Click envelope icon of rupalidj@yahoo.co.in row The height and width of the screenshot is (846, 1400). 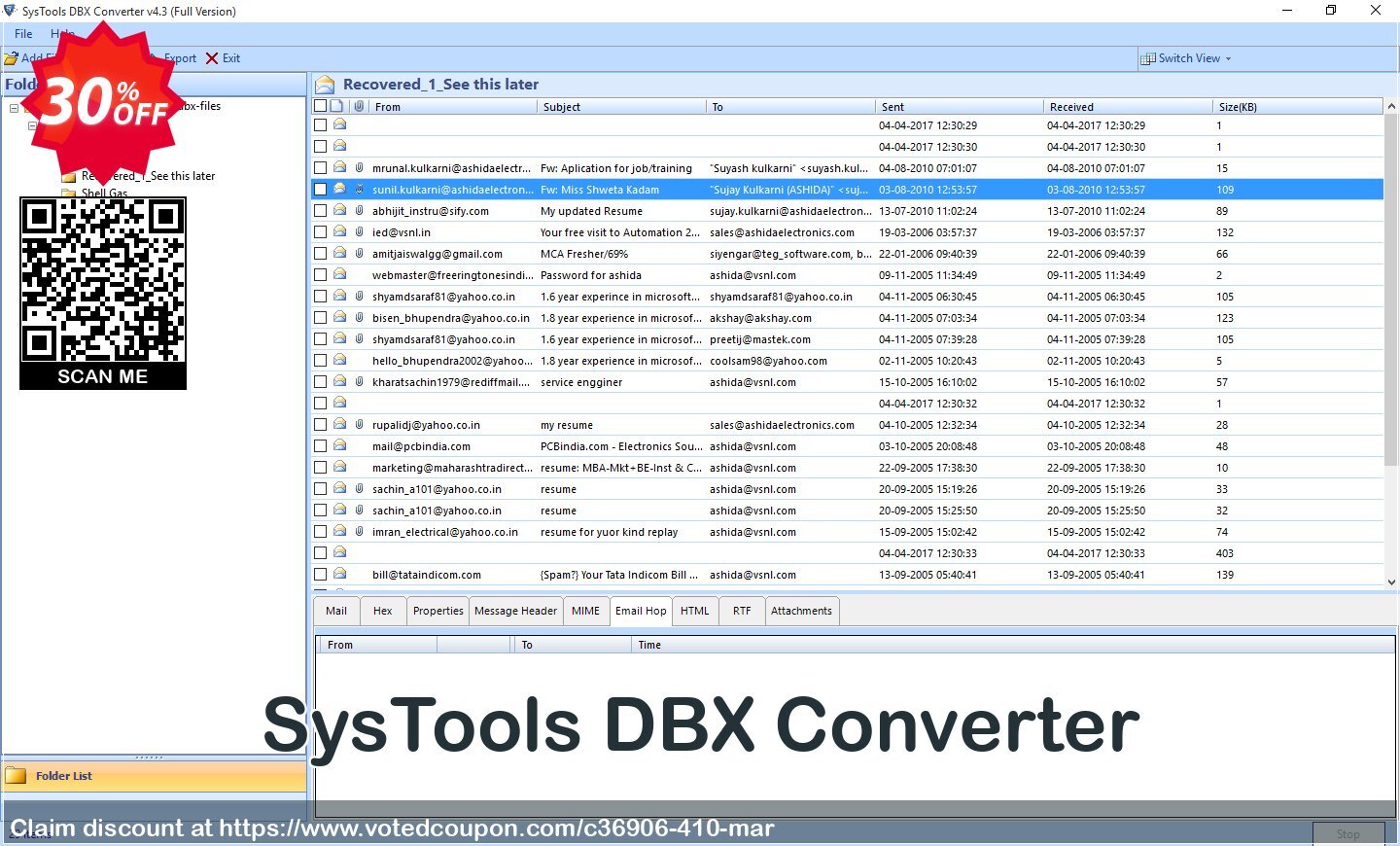click(x=340, y=424)
